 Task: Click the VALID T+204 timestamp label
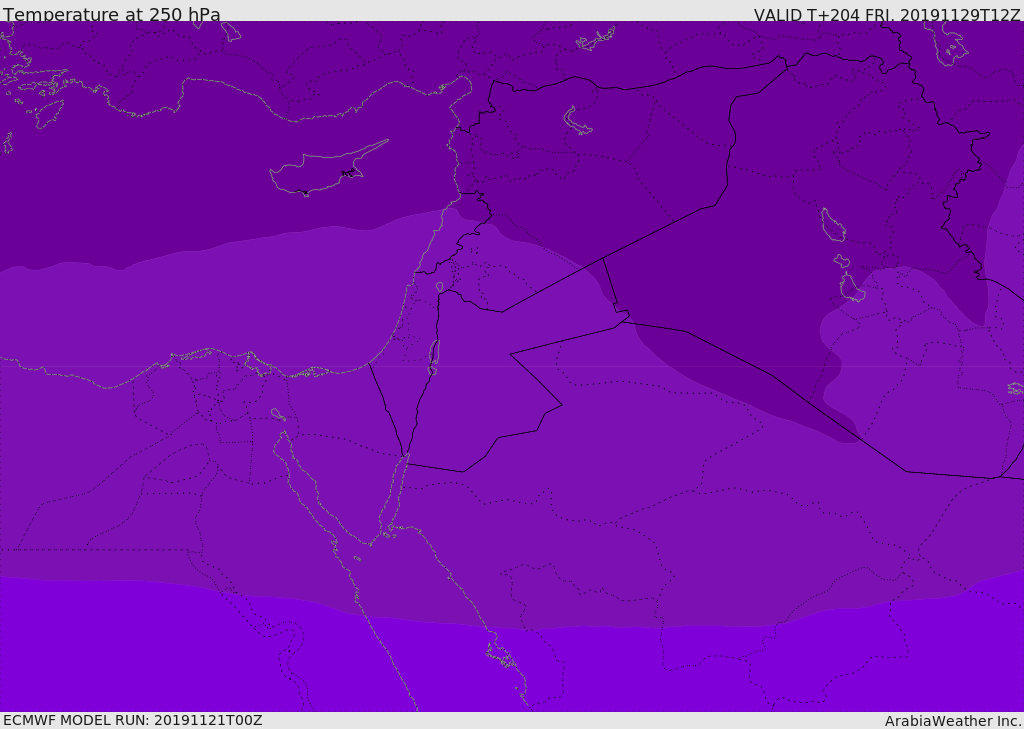pyautogui.click(x=886, y=14)
